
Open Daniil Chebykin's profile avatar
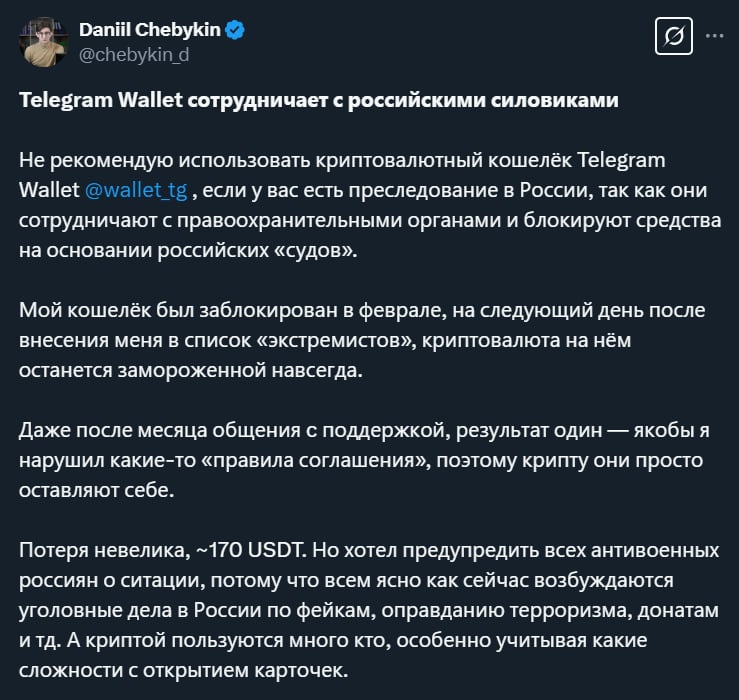pyautogui.click(x=41, y=42)
